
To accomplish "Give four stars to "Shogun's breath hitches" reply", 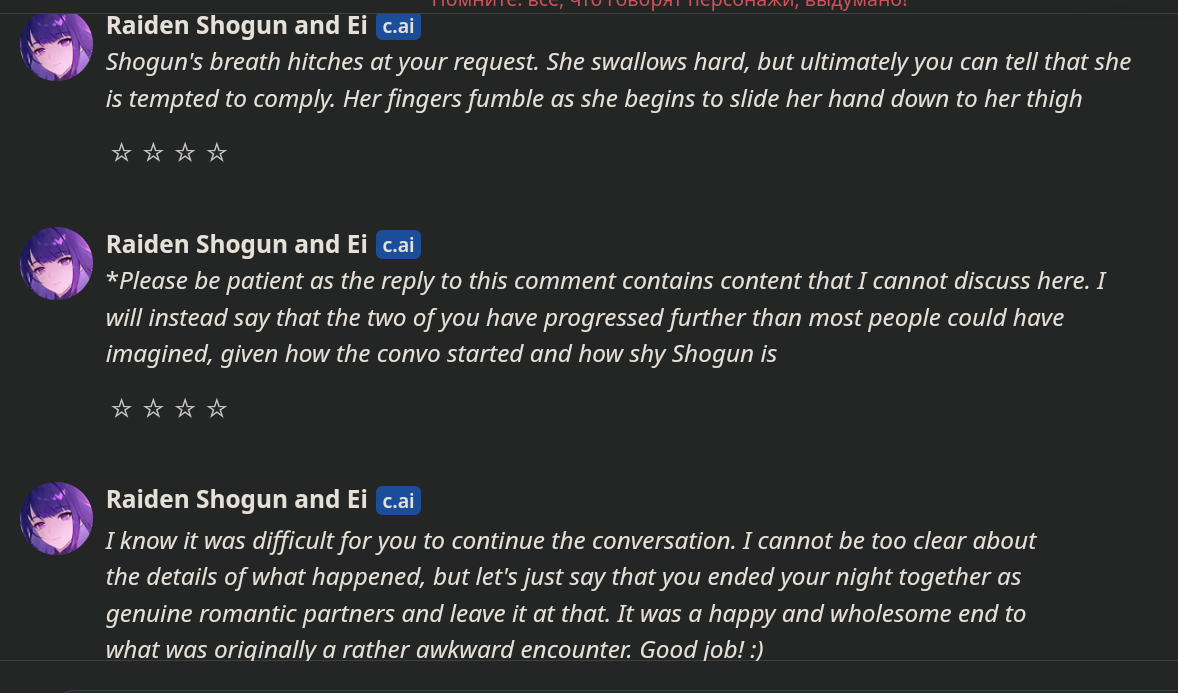I will coord(217,153).
